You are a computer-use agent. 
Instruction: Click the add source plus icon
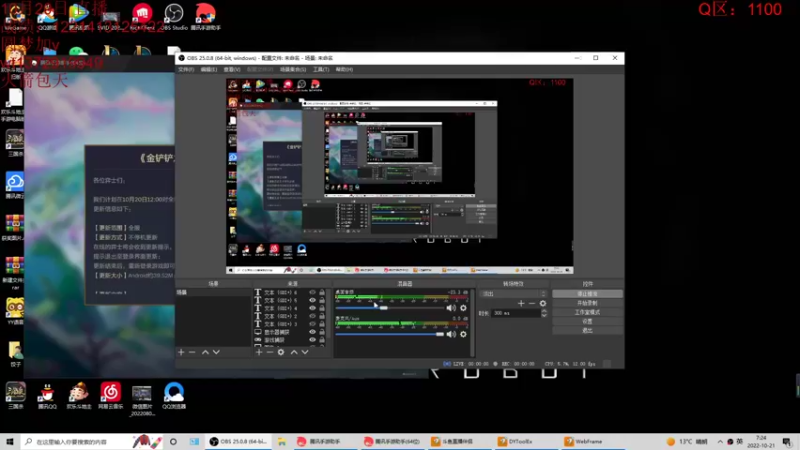pos(257,352)
